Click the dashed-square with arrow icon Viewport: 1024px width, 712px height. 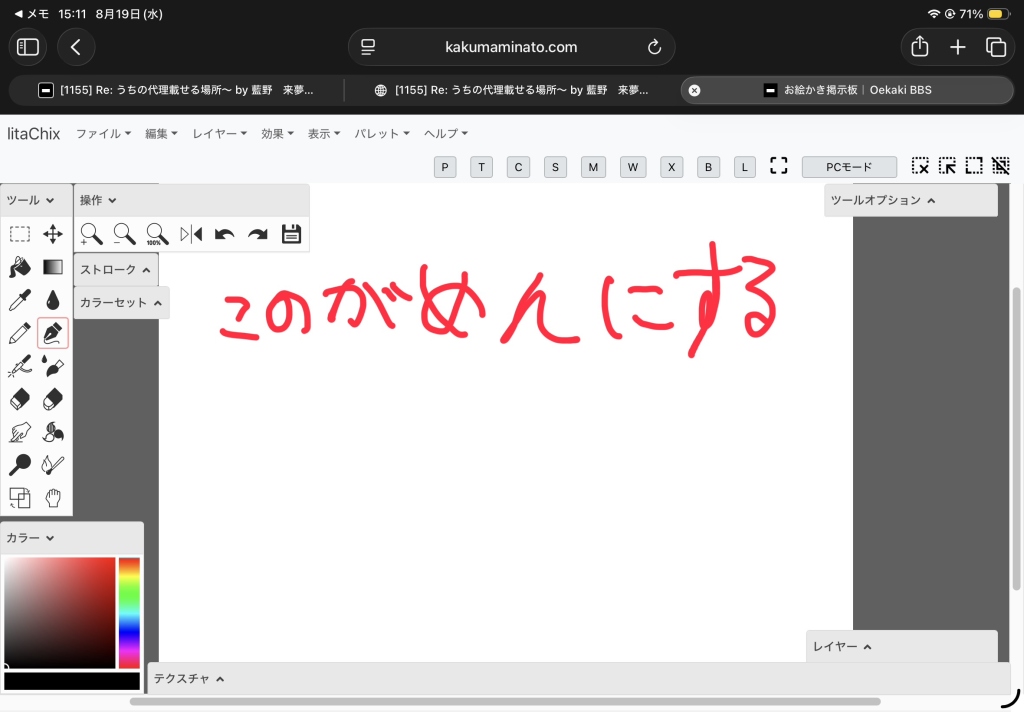[x=947, y=166]
